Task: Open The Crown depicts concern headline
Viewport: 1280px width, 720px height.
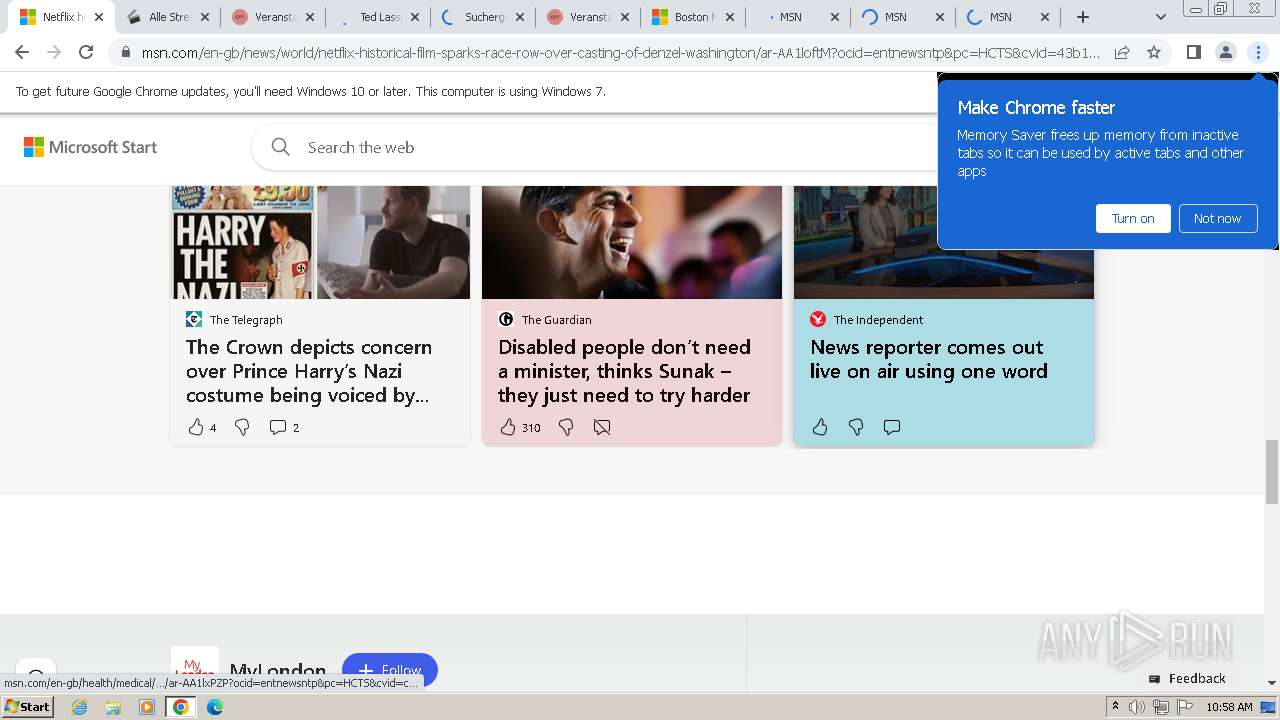Action: pyautogui.click(x=309, y=371)
